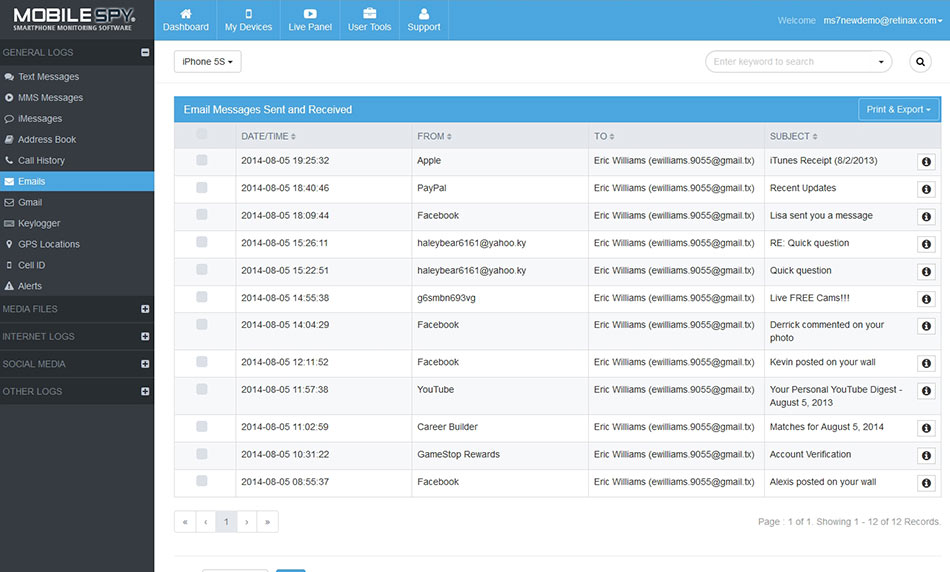The width and height of the screenshot is (950, 572).
Task: Go to GPS Locations log
Action: [x=48, y=244]
